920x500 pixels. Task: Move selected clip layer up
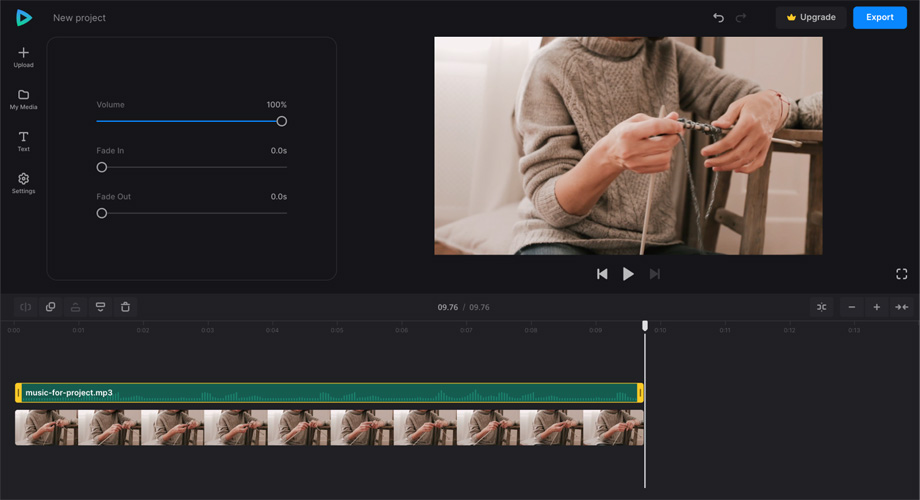click(x=76, y=307)
